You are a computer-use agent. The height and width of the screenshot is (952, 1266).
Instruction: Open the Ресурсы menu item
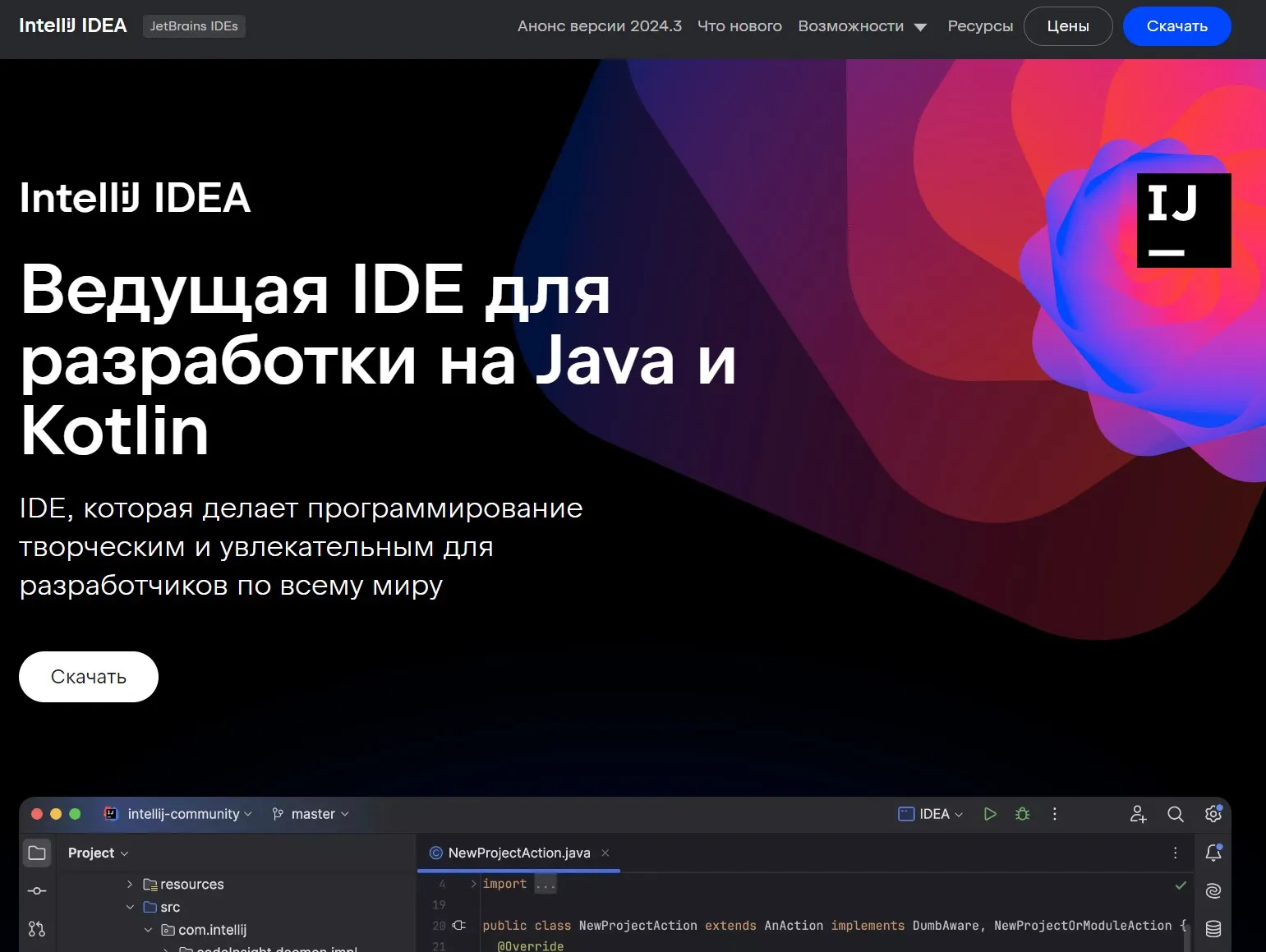click(x=980, y=26)
